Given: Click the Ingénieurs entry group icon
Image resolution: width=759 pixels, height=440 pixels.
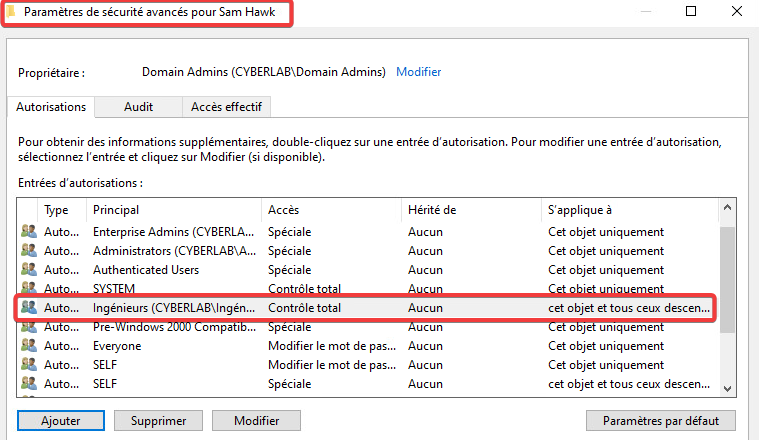Looking at the screenshot, I should coord(28,308).
